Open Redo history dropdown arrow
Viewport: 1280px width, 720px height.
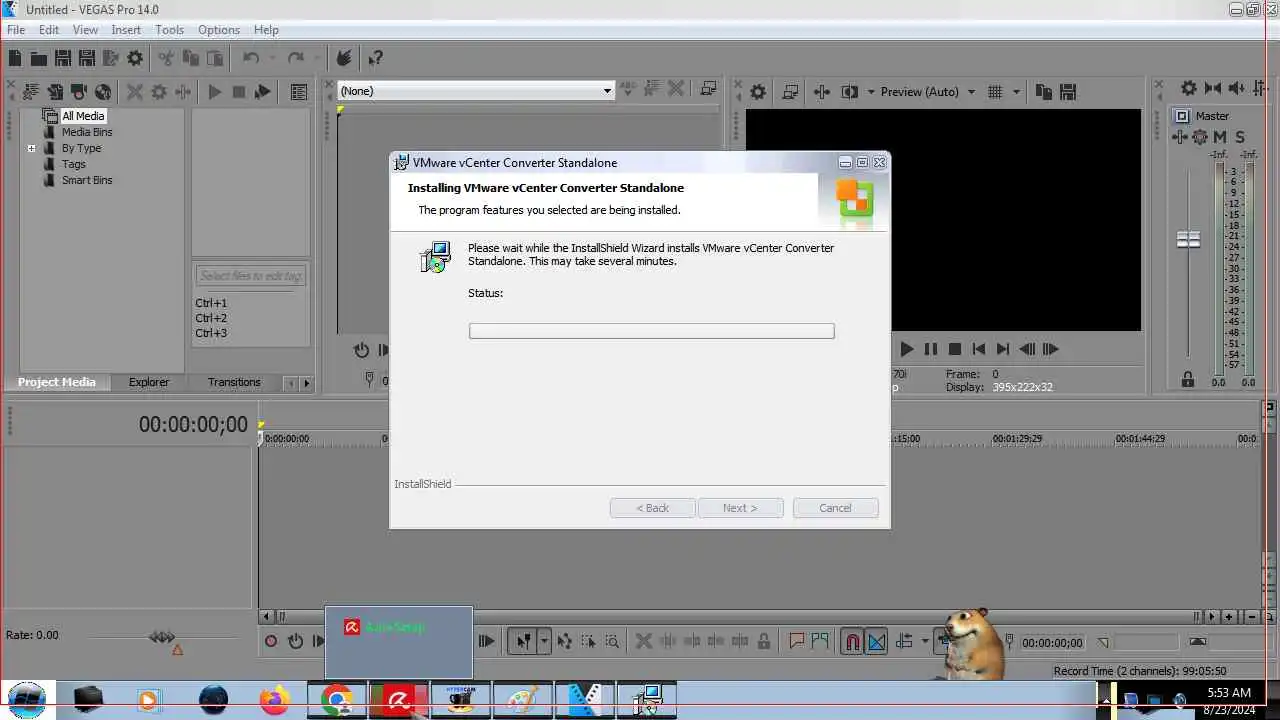point(316,58)
